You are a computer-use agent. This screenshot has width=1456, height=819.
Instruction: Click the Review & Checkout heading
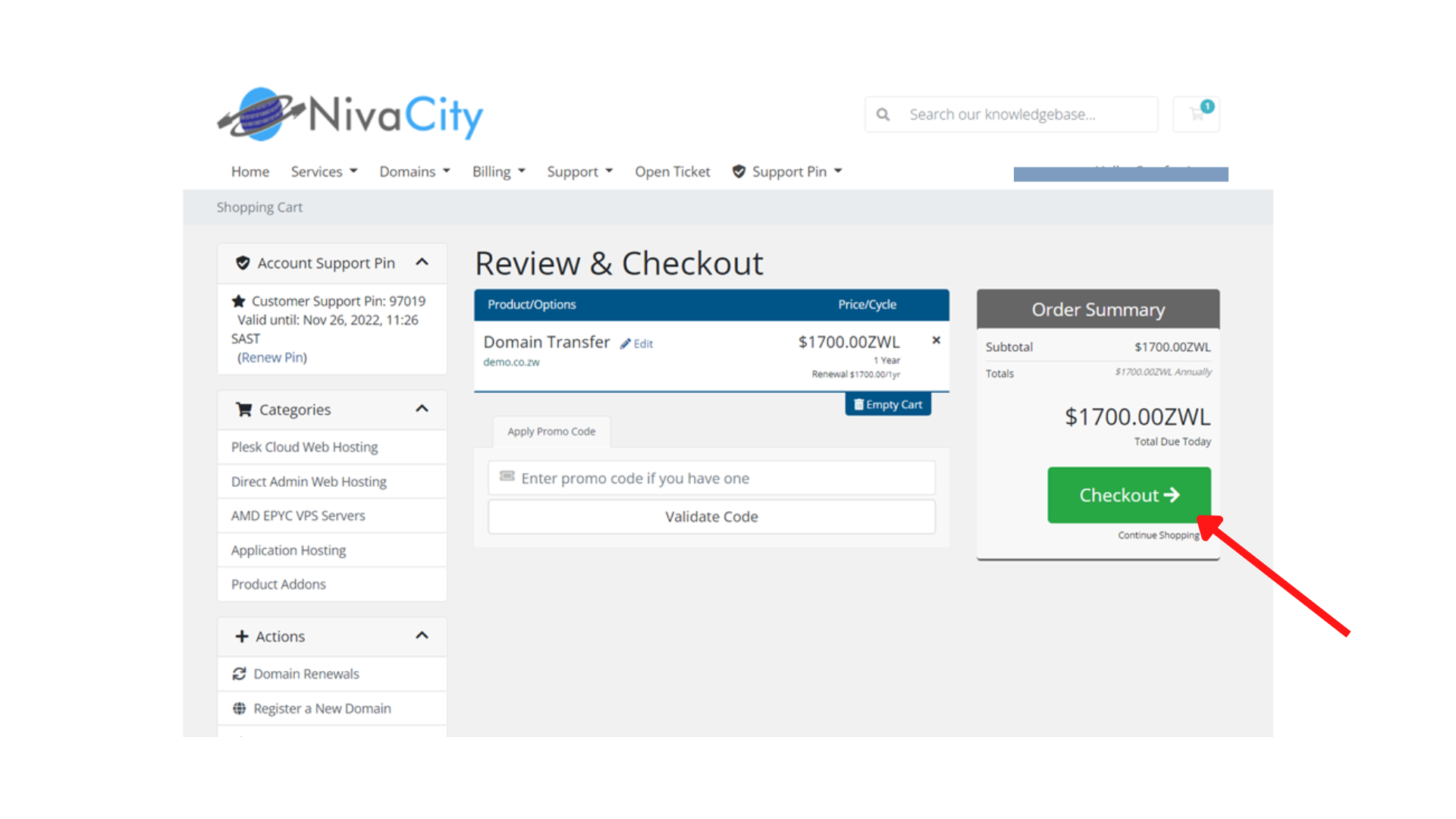[x=619, y=263]
